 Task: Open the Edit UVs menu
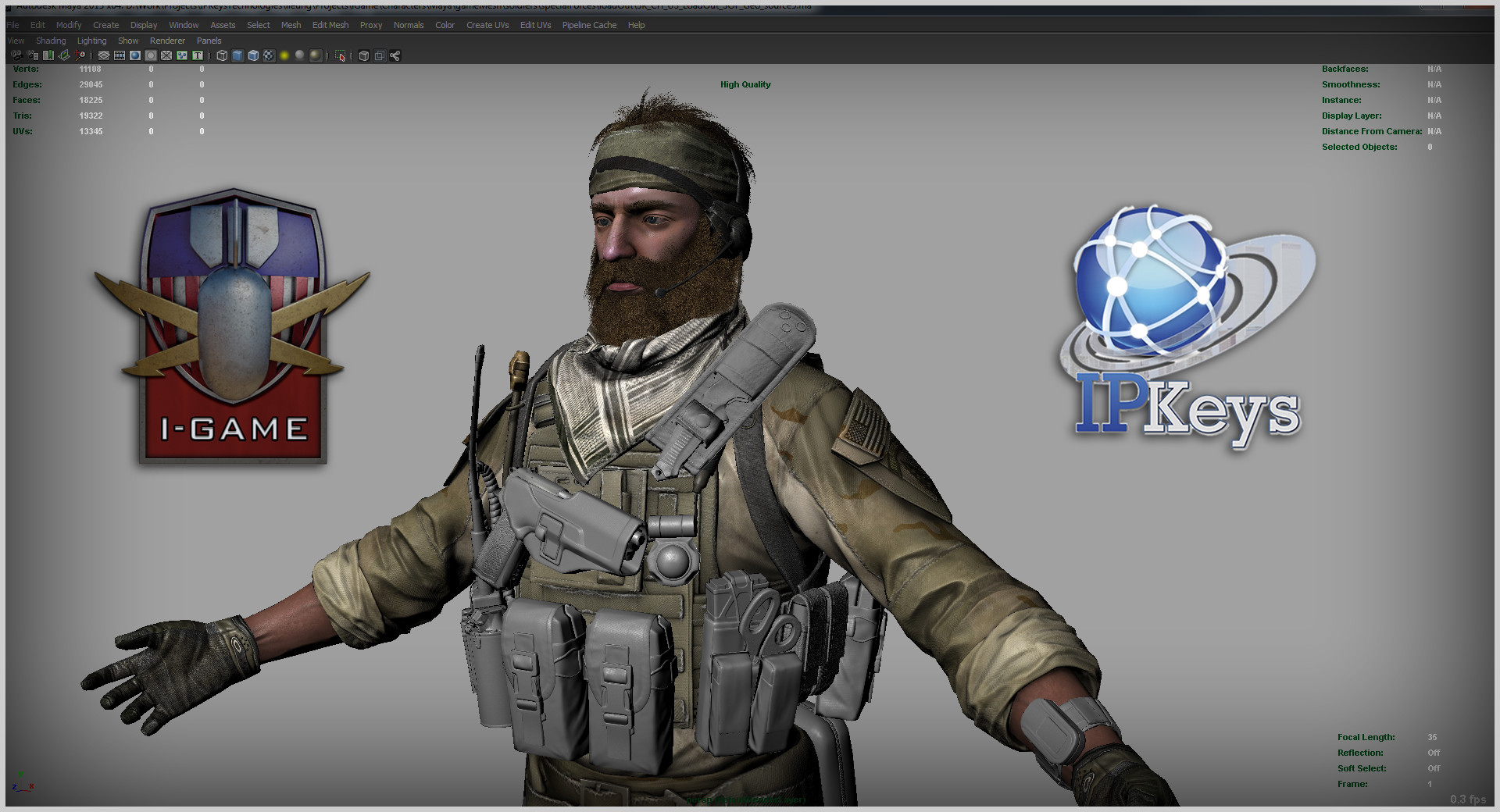pyautogui.click(x=535, y=25)
